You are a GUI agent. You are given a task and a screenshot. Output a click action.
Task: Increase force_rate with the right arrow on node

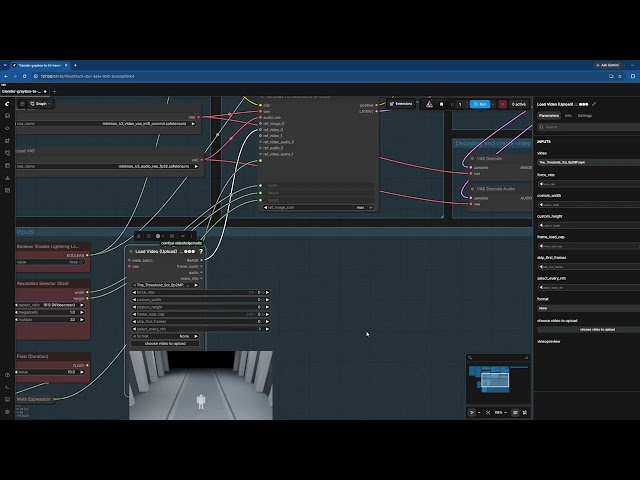tap(267, 292)
